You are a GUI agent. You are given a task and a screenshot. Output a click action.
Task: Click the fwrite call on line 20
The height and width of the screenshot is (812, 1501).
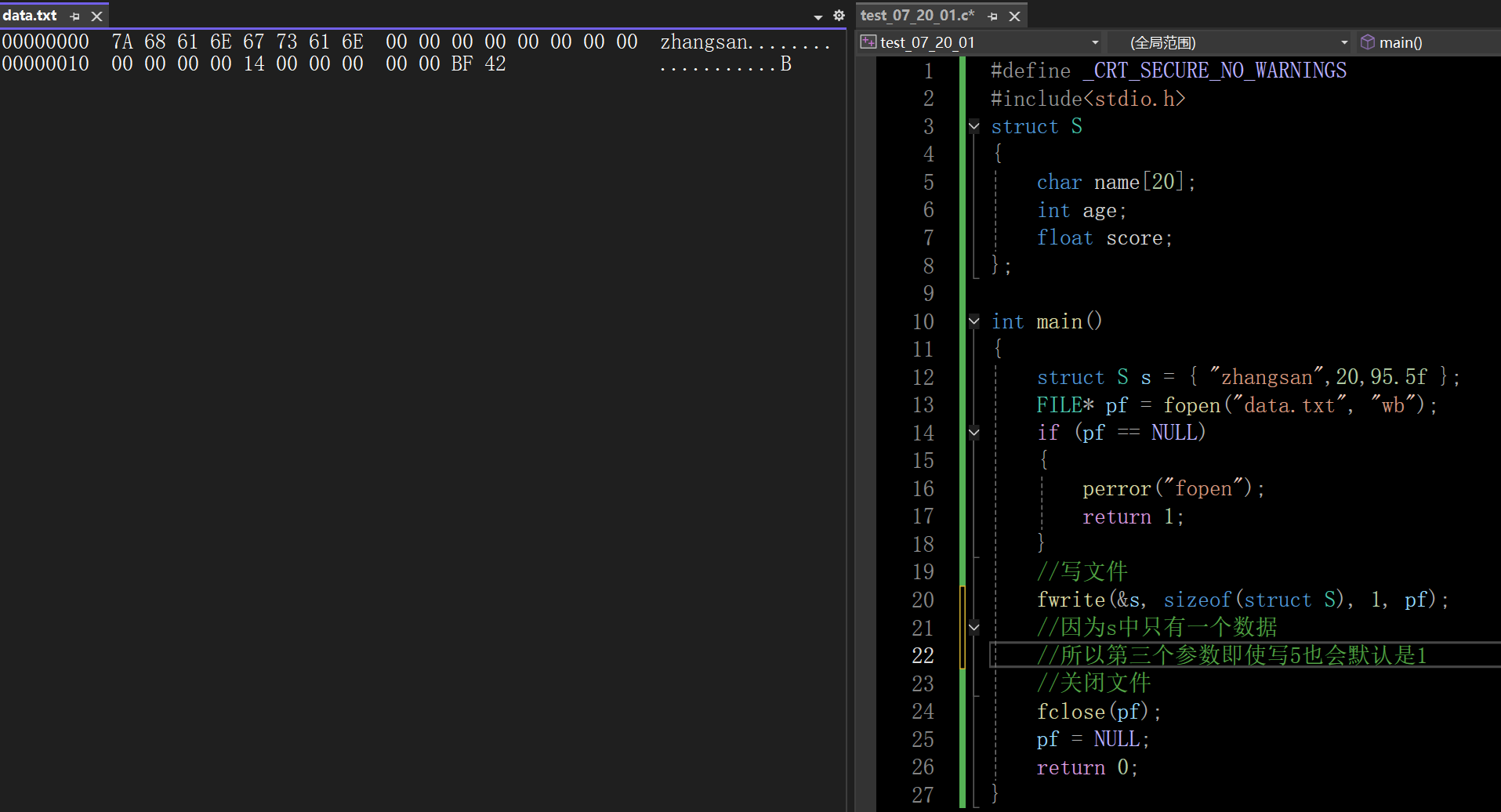pos(1242,600)
